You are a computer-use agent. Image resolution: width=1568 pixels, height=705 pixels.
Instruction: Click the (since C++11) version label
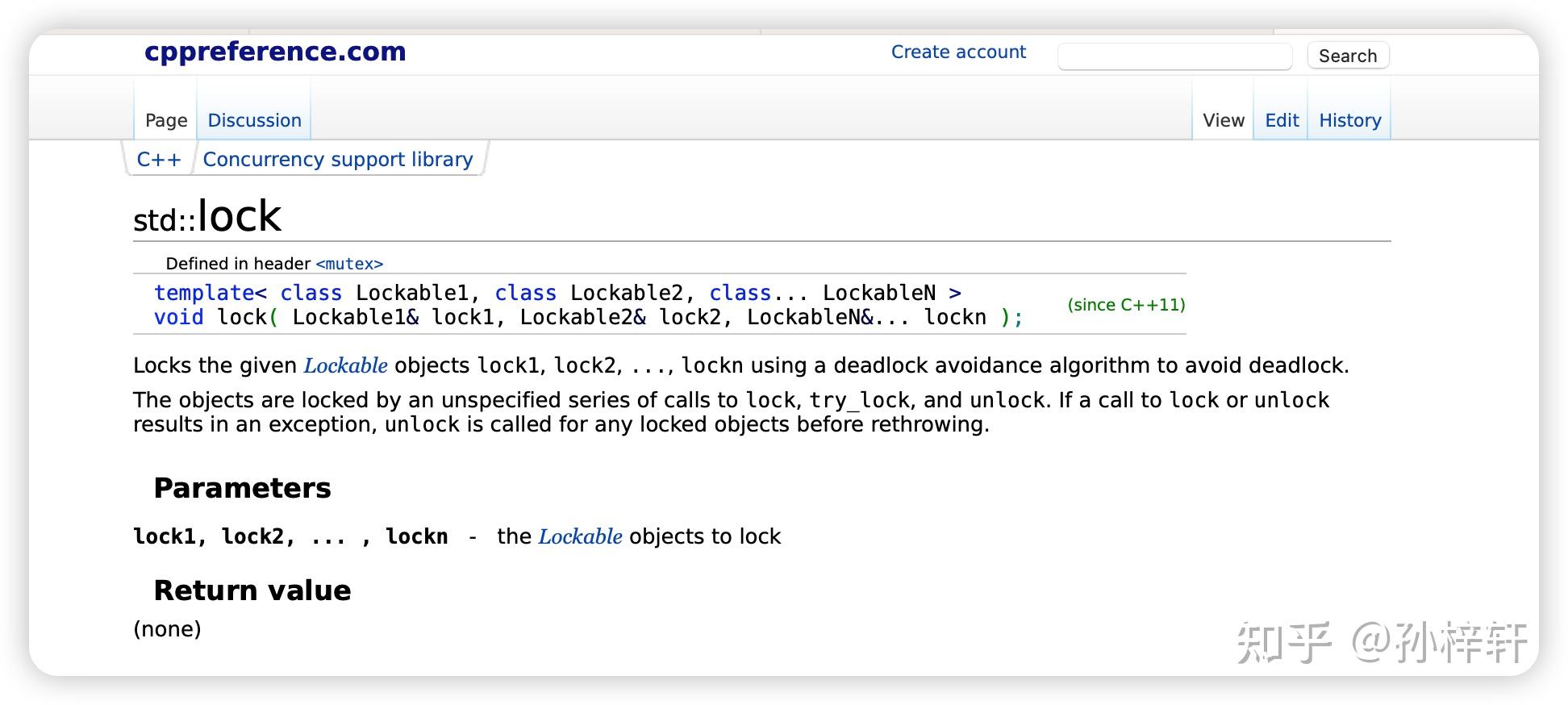point(1126,305)
